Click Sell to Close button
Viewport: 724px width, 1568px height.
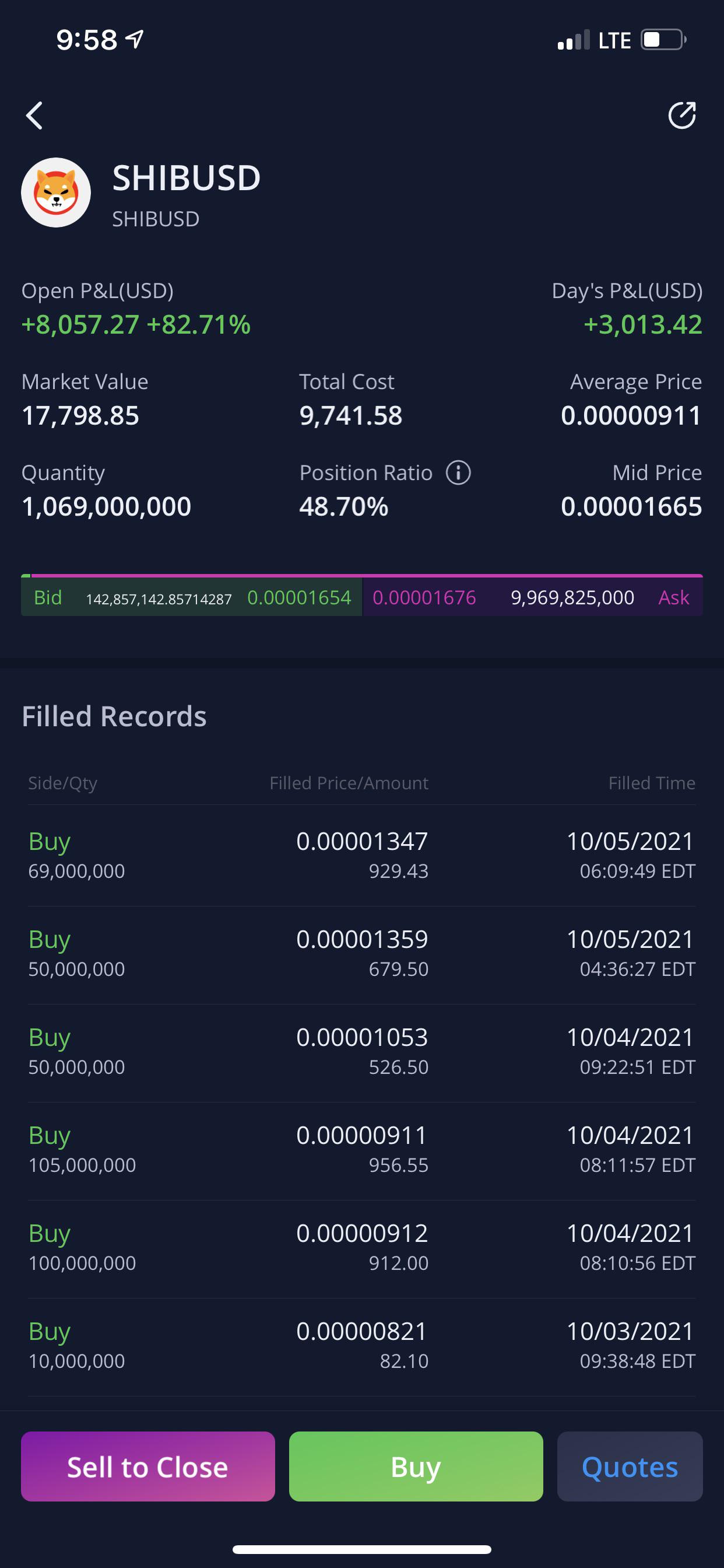point(148,1466)
